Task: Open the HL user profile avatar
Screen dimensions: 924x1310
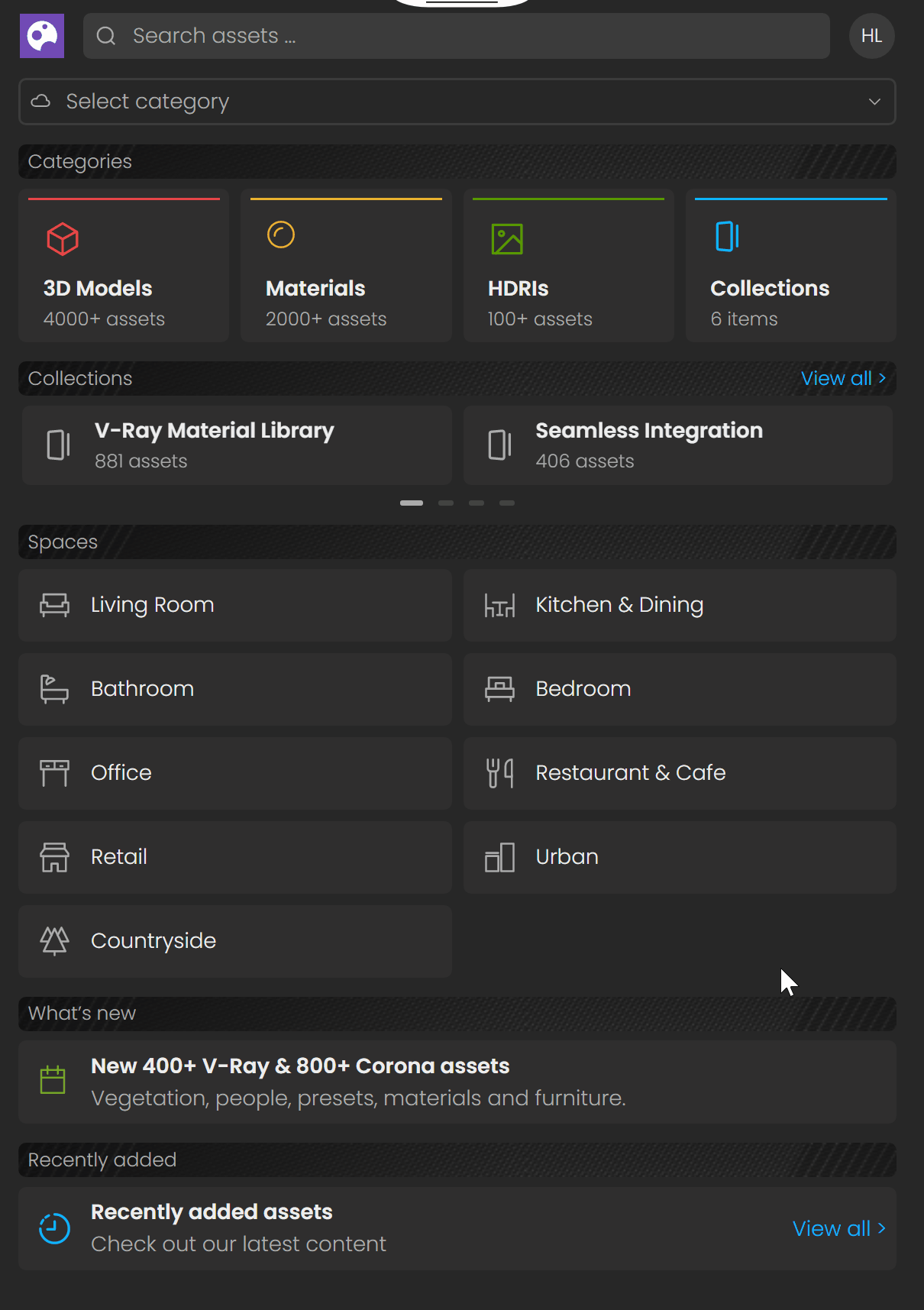Action: 871,36
